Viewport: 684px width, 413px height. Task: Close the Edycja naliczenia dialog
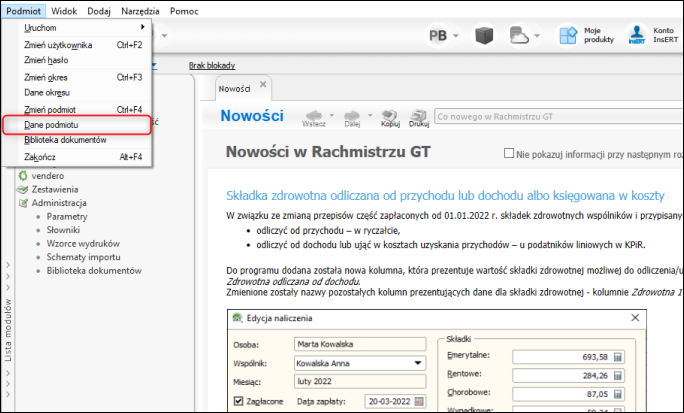click(635, 317)
